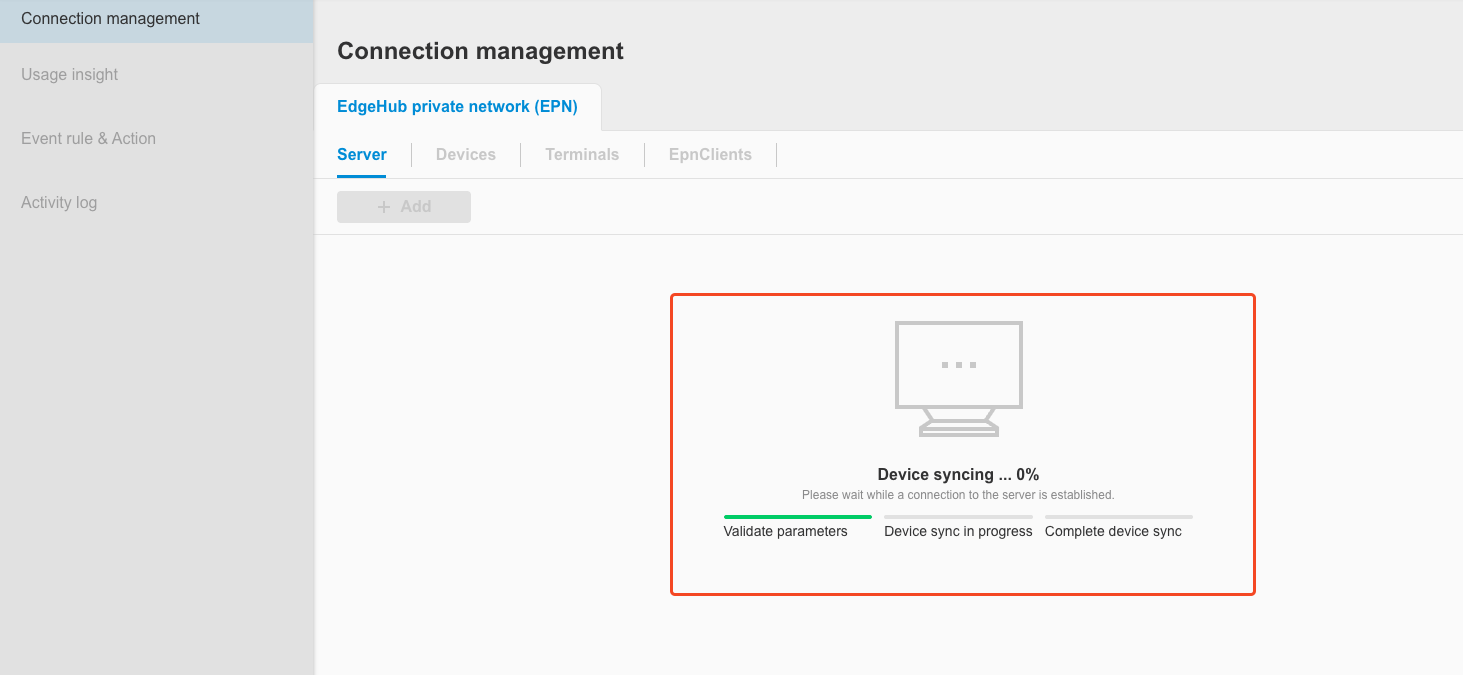The width and height of the screenshot is (1463, 675).
Task: View the Activity log section
Action: [61, 202]
